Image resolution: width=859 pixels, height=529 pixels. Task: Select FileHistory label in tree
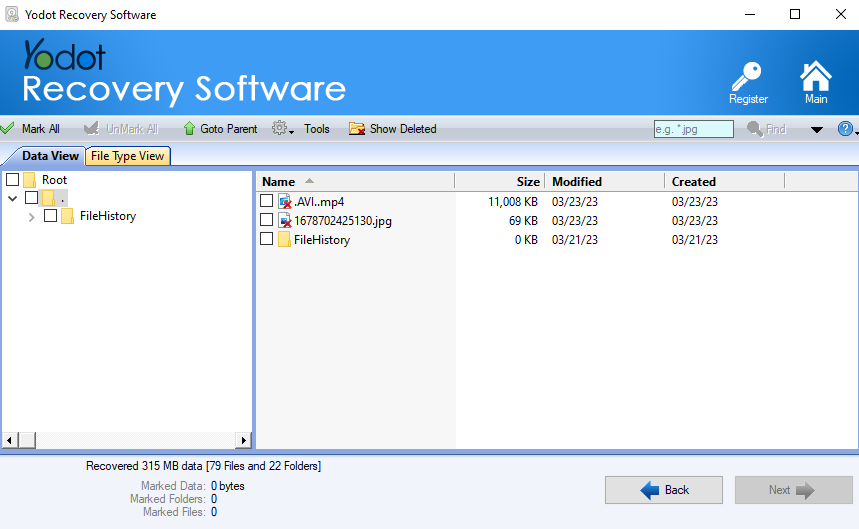point(107,216)
